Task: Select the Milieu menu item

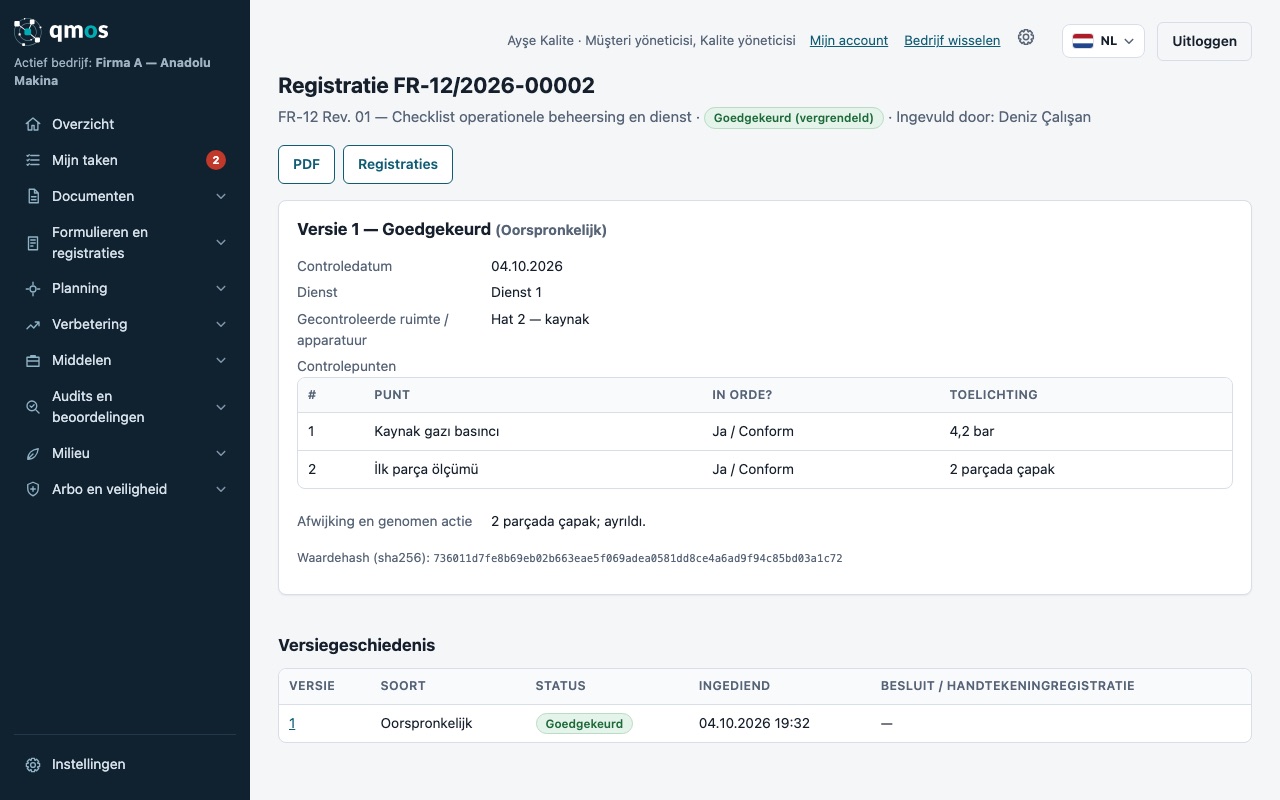Action: pos(125,453)
